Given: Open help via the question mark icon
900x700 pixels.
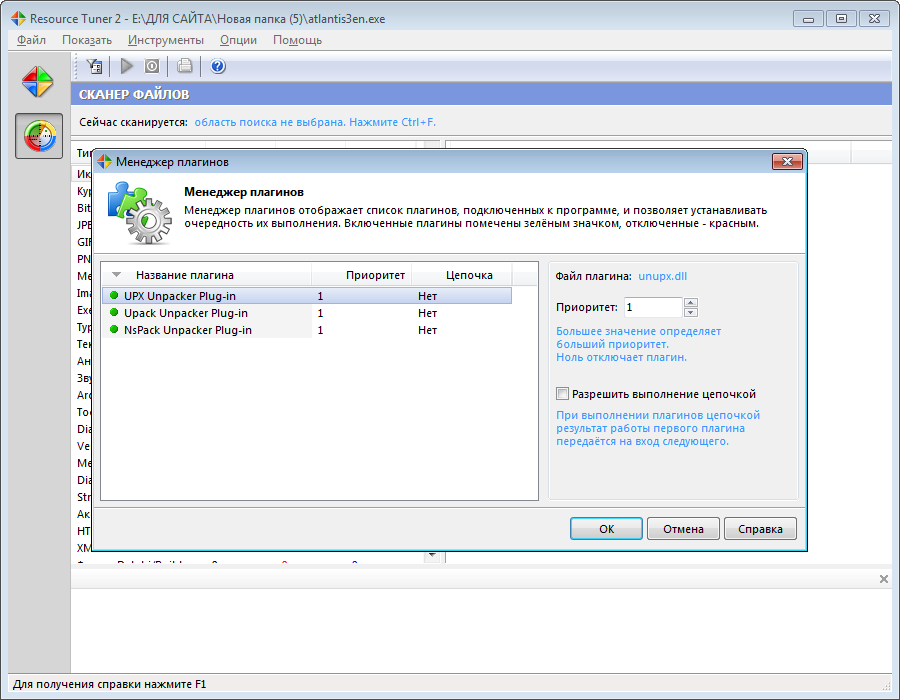Looking at the screenshot, I should coord(218,67).
